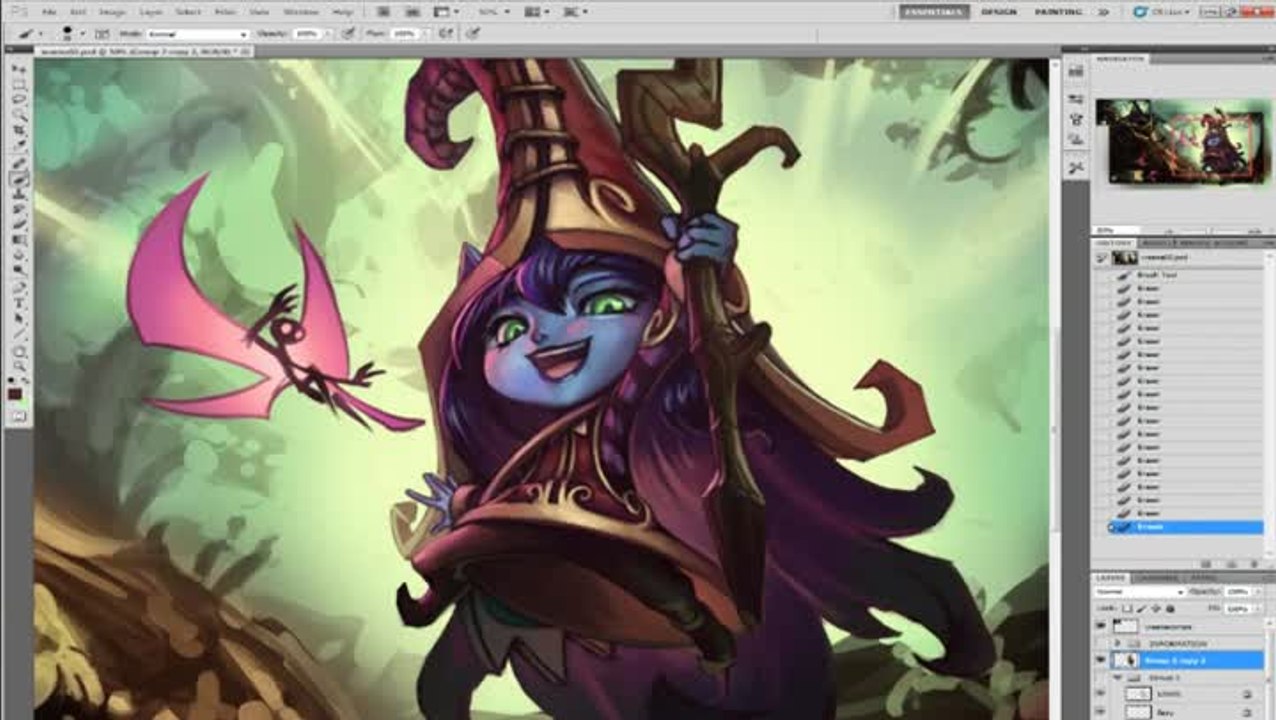Open the Window menu
The height and width of the screenshot is (720, 1276).
click(x=300, y=11)
